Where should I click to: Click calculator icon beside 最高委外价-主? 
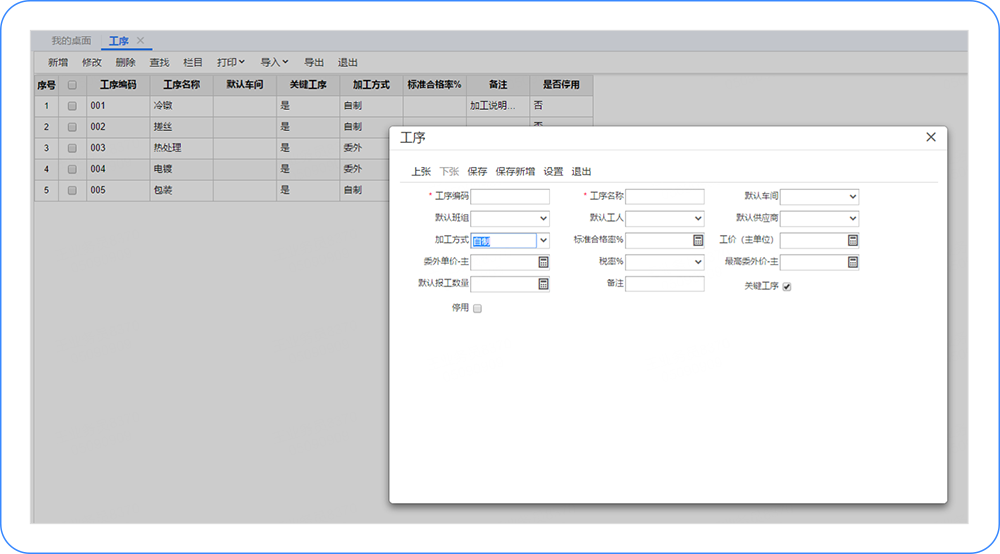click(x=853, y=262)
